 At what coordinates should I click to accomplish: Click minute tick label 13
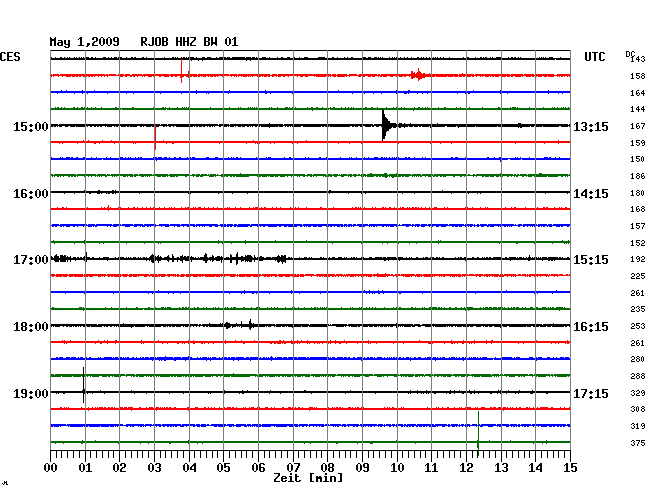pos(501,467)
